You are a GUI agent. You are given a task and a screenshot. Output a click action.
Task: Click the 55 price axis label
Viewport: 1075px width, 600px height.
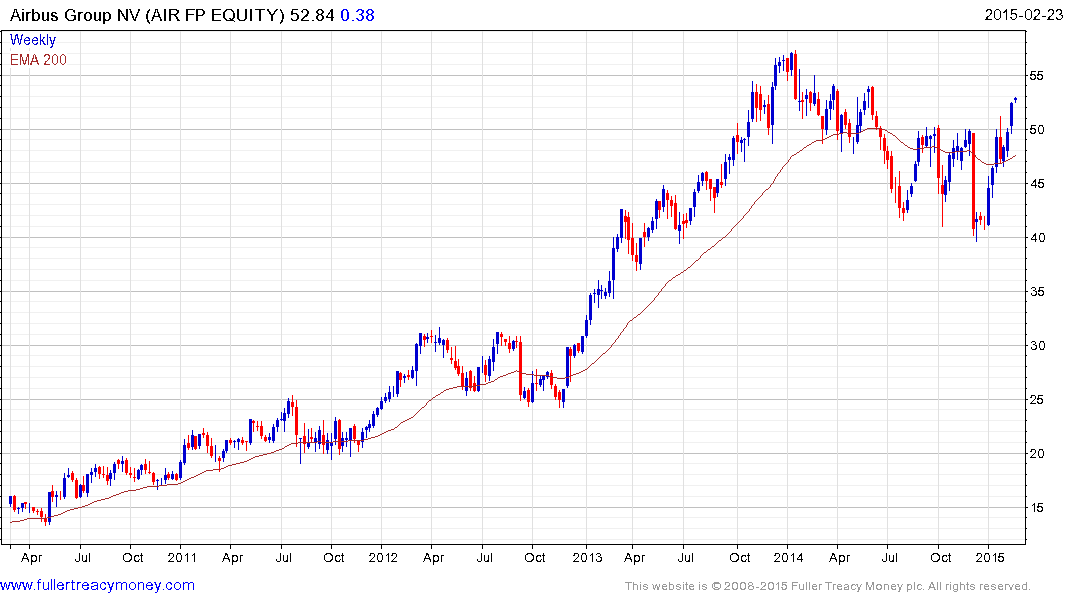click(x=1036, y=76)
